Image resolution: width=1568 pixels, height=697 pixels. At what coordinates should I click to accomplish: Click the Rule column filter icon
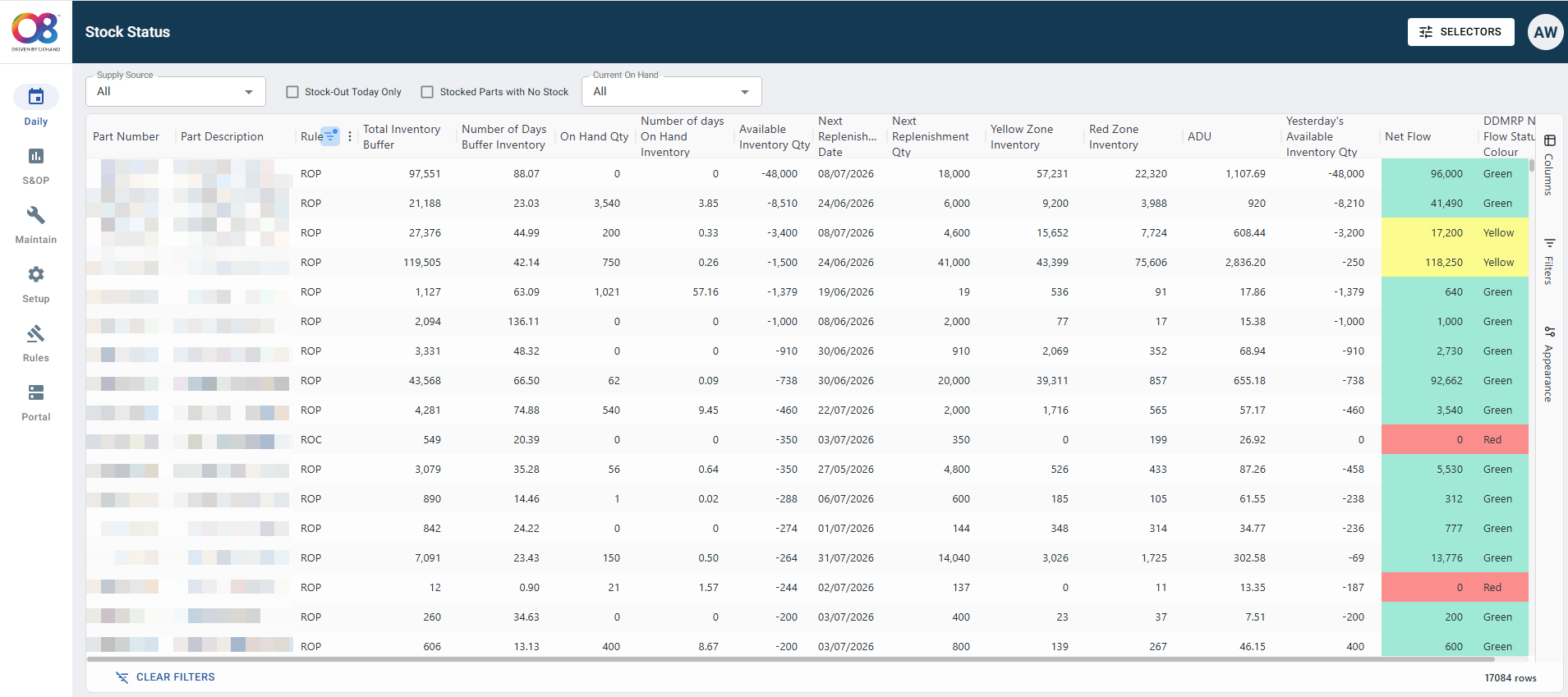pyautogui.click(x=330, y=136)
